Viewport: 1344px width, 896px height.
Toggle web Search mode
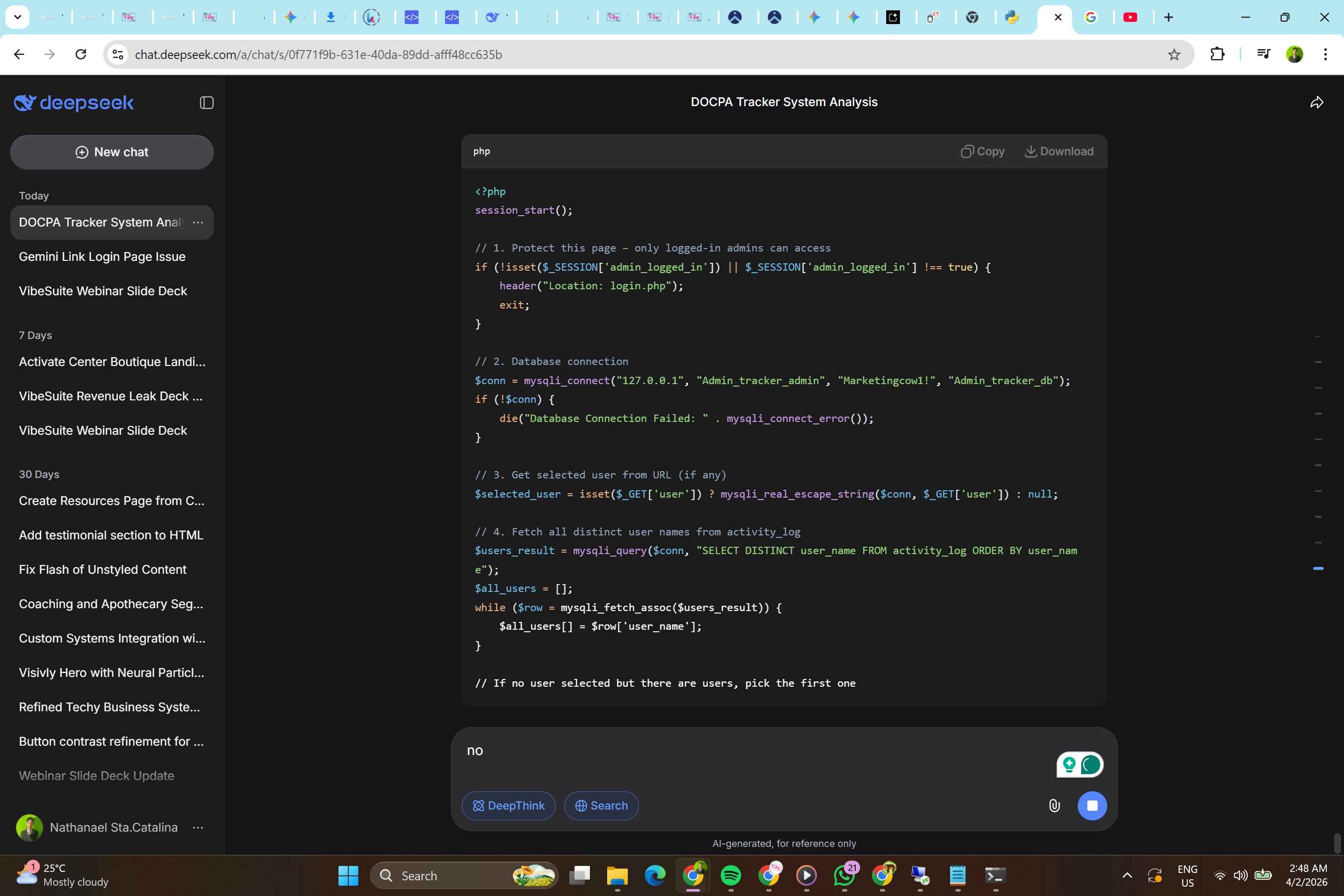601,806
